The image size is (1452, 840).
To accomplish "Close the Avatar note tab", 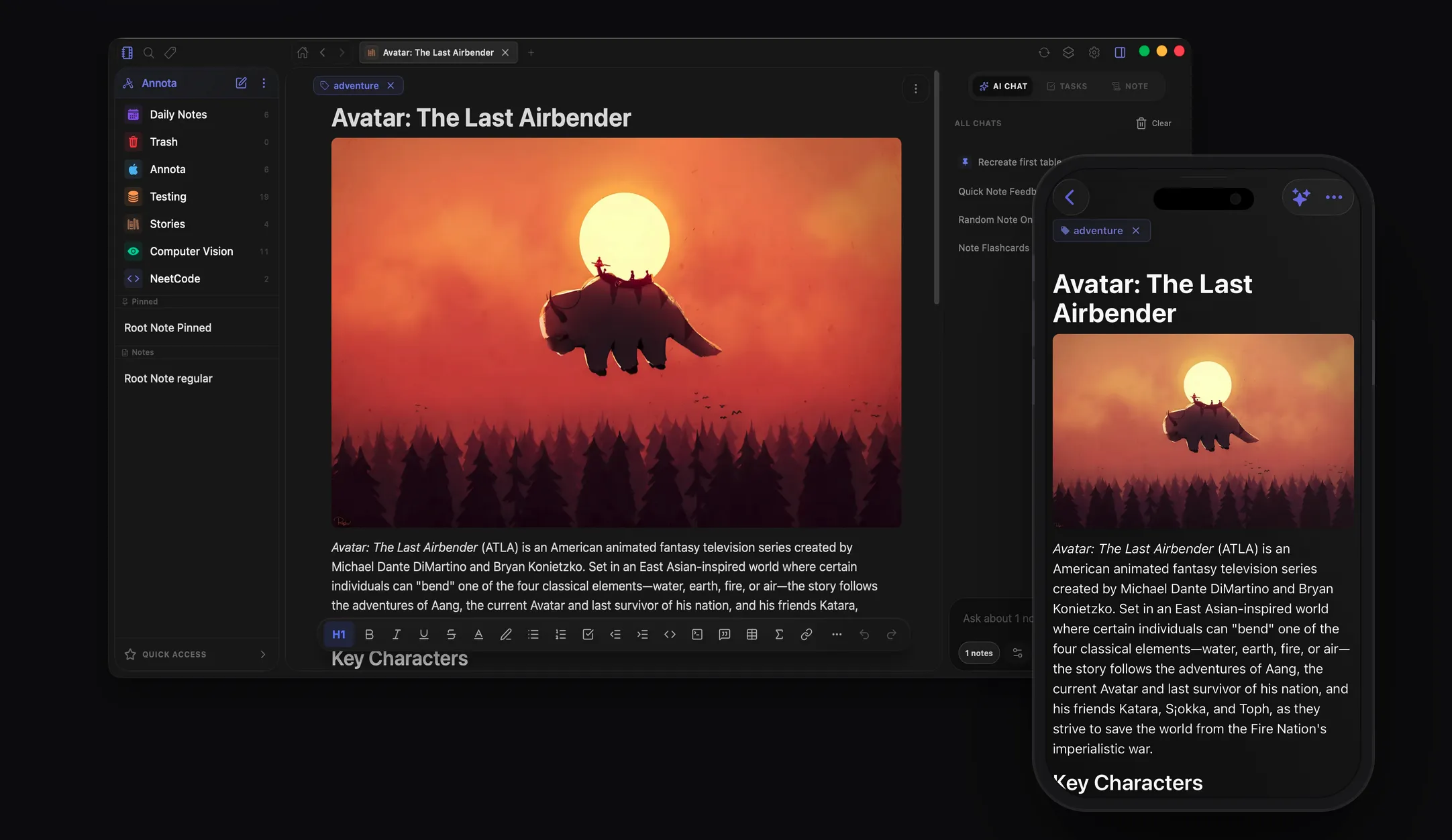I will coord(505,52).
